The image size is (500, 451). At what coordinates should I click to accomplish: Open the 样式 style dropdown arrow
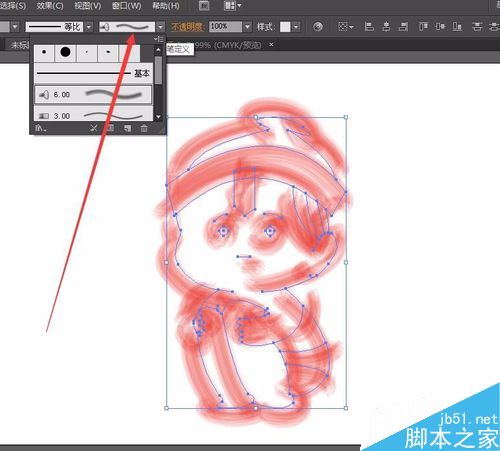click(296, 26)
